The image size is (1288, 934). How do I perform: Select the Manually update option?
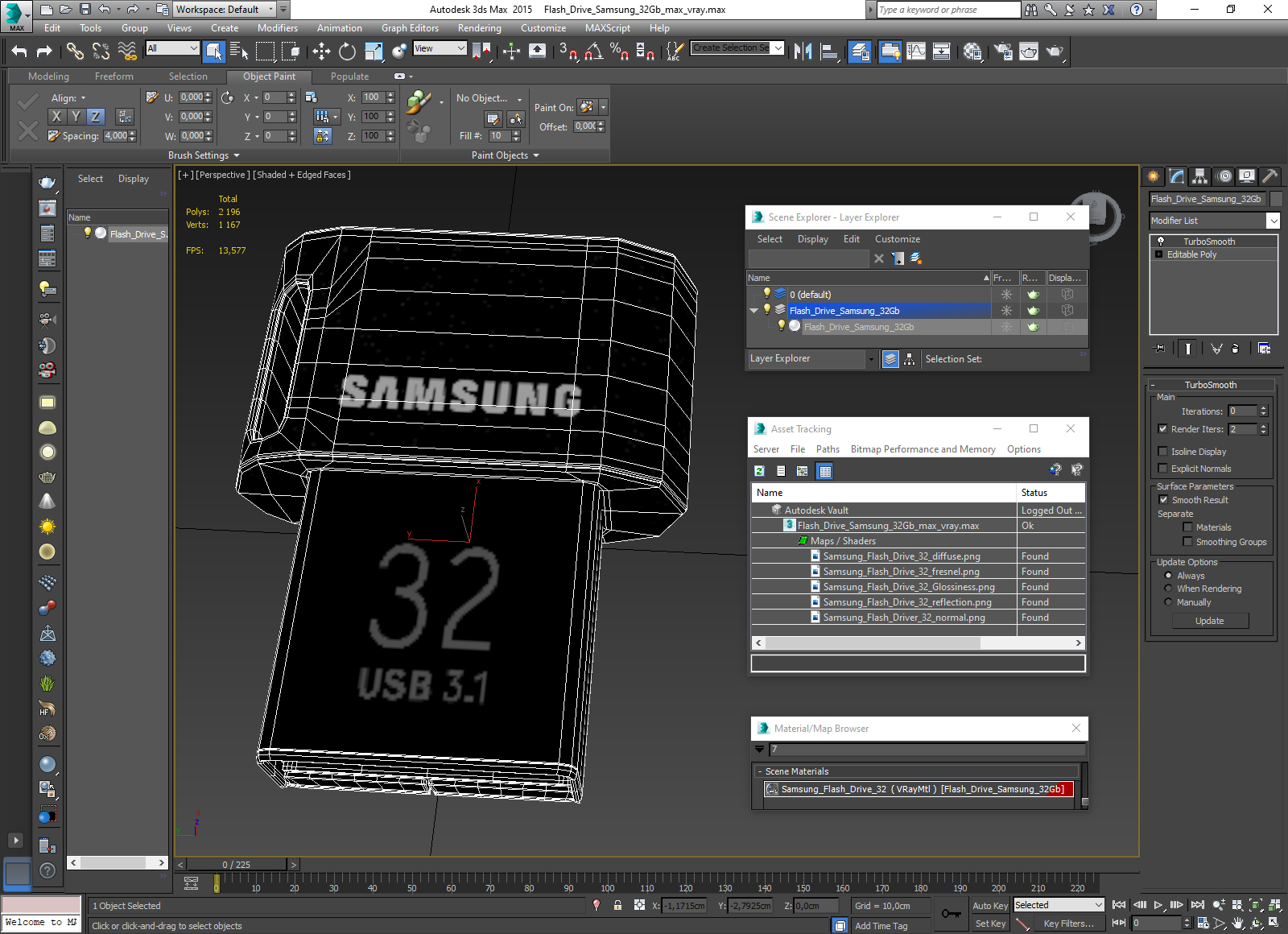1168,602
